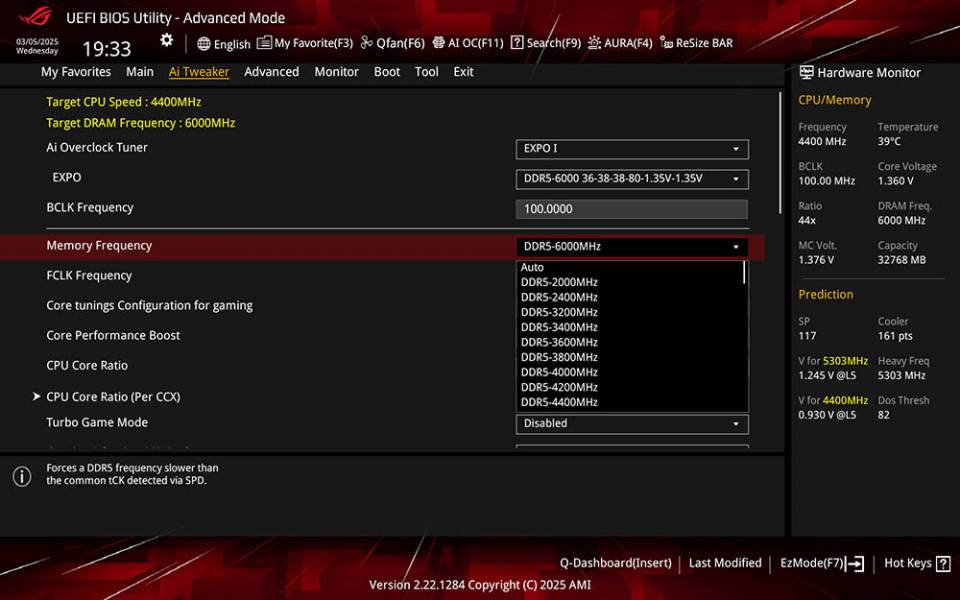Open settings via the gear icon

point(167,40)
